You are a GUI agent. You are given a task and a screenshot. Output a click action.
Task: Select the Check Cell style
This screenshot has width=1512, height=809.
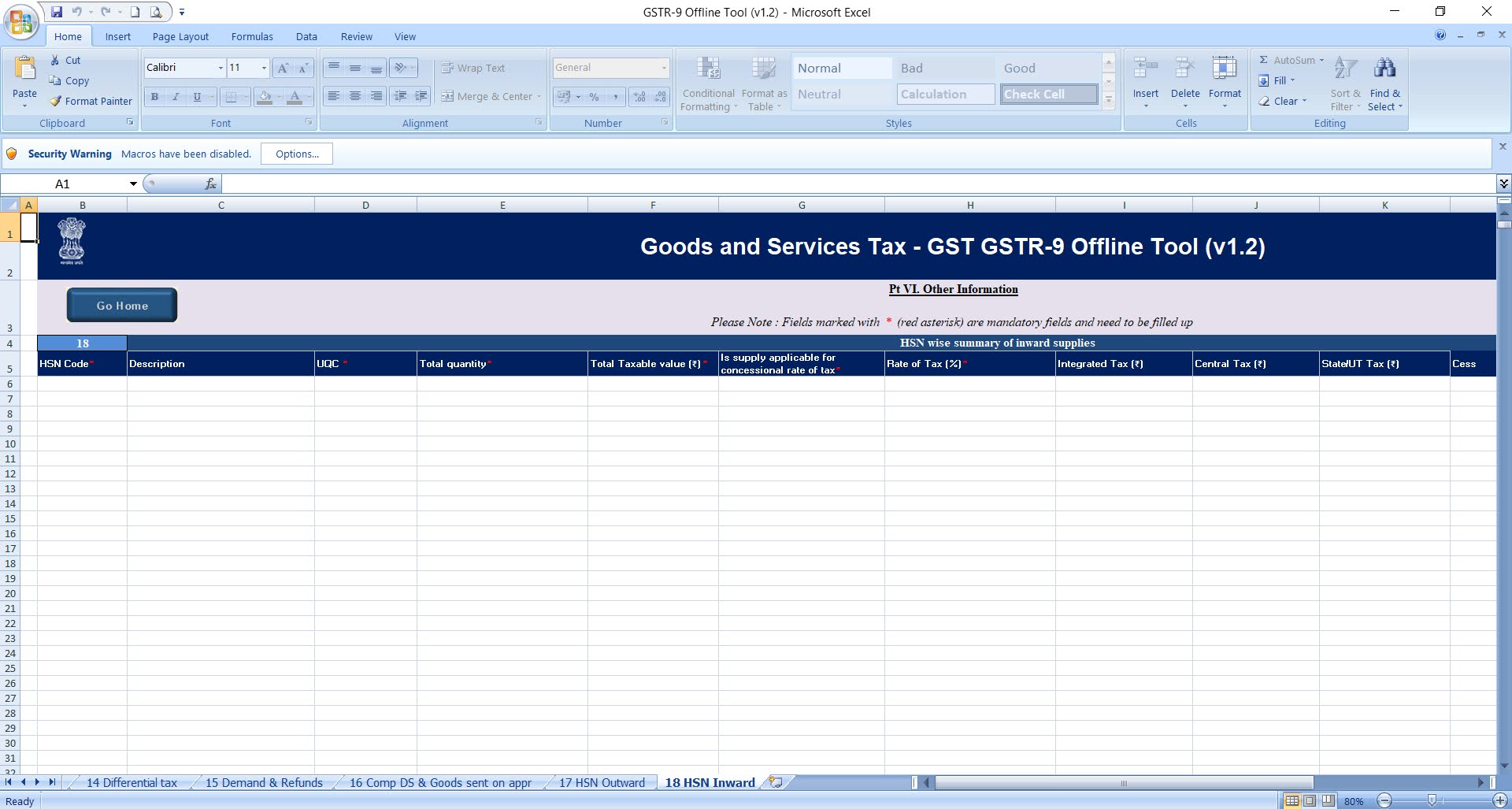(1047, 94)
